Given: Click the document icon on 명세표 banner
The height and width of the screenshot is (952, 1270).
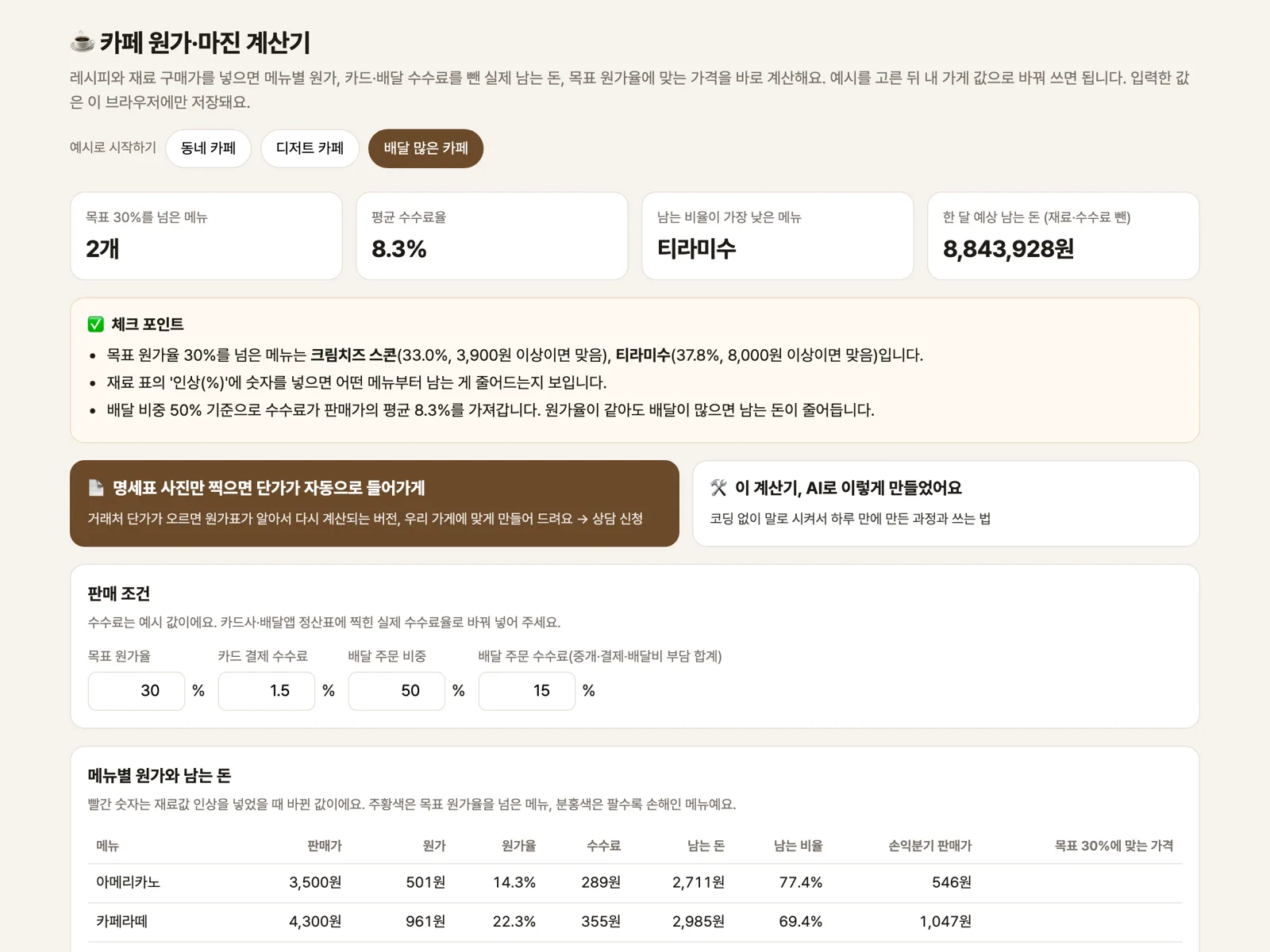Looking at the screenshot, I should pyautogui.click(x=96, y=488).
